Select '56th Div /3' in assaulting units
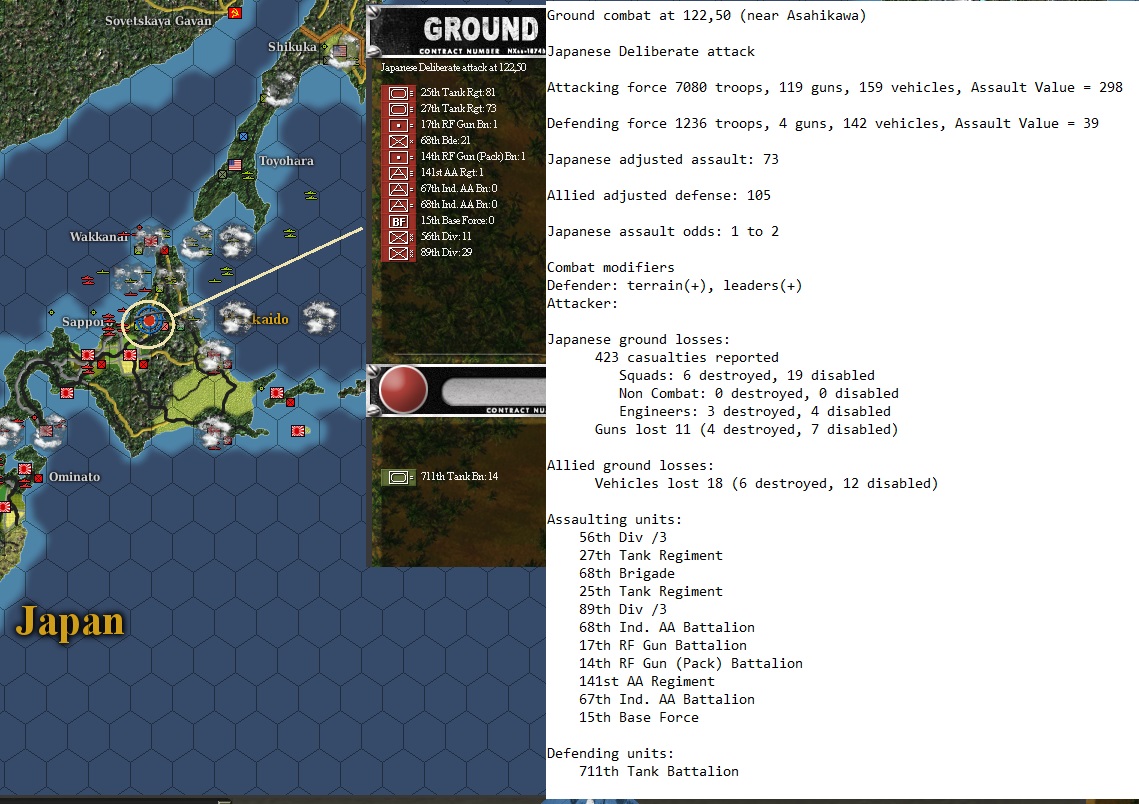Viewport: 1139px width, 804px height. (x=623, y=537)
